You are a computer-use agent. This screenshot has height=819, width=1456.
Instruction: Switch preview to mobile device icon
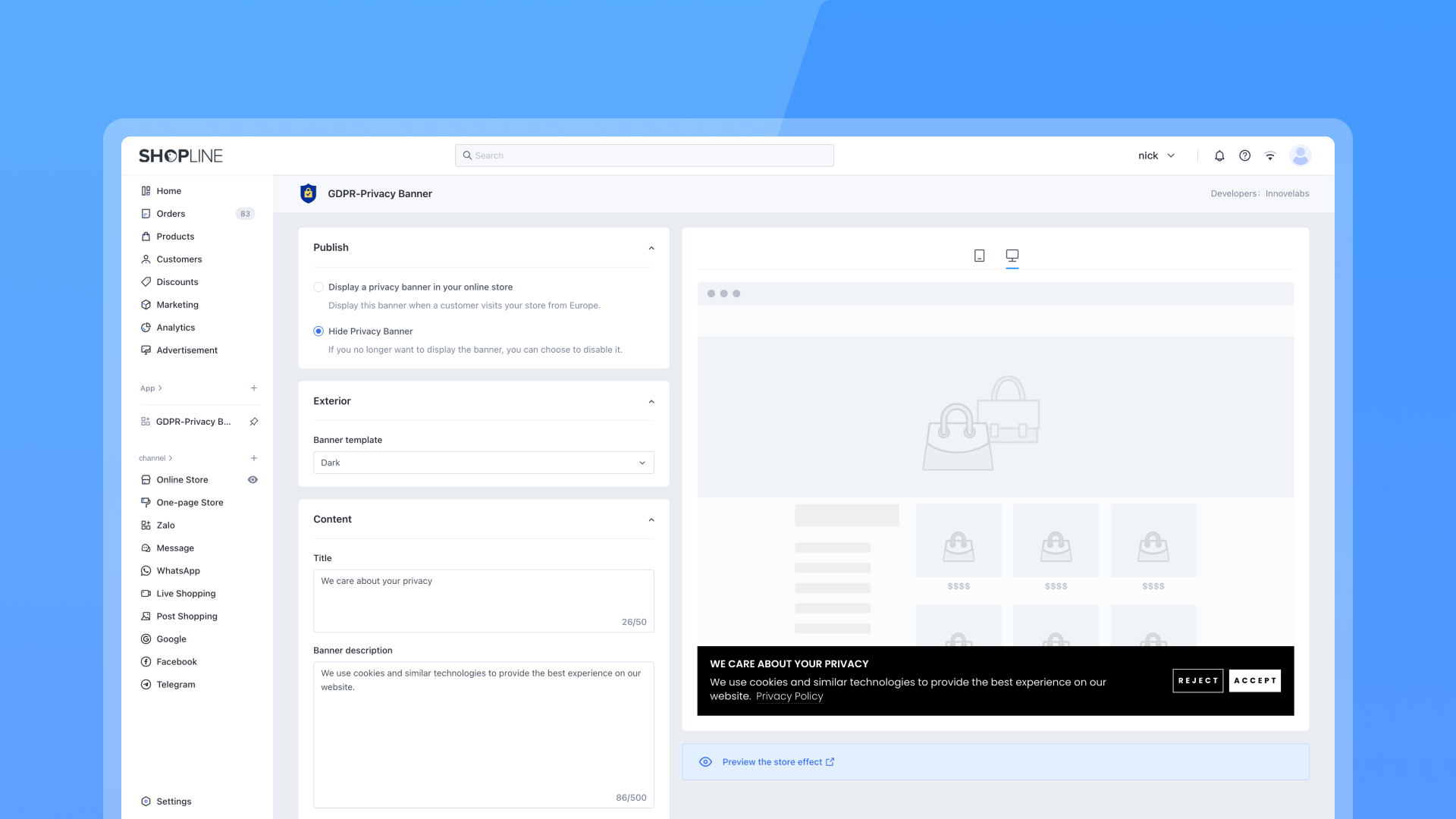point(979,256)
